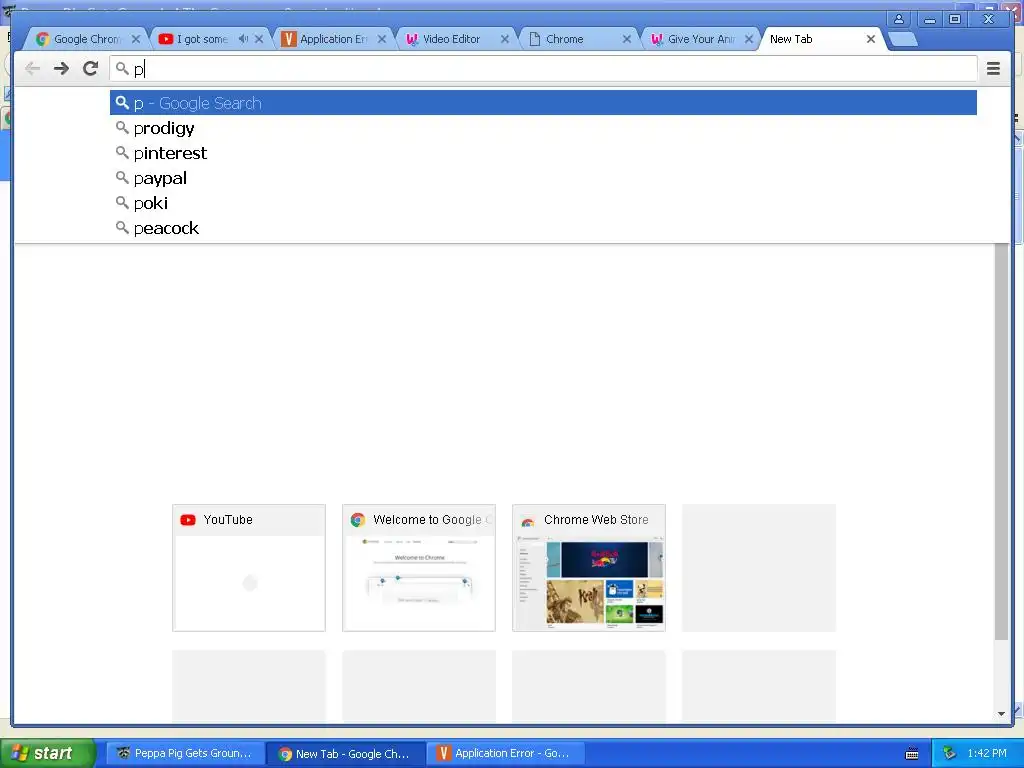The width and height of the screenshot is (1024, 768).
Task: Open a new tab with the new-tab button
Action: [x=903, y=40]
